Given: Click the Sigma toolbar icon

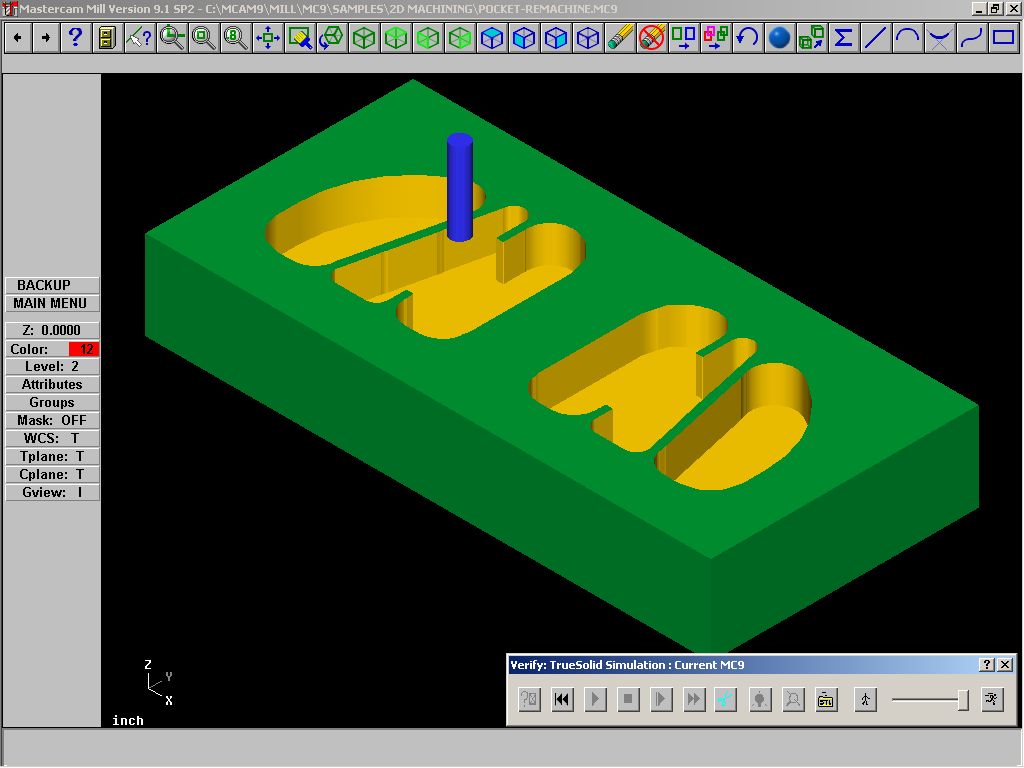Looking at the screenshot, I should [844, 38].
